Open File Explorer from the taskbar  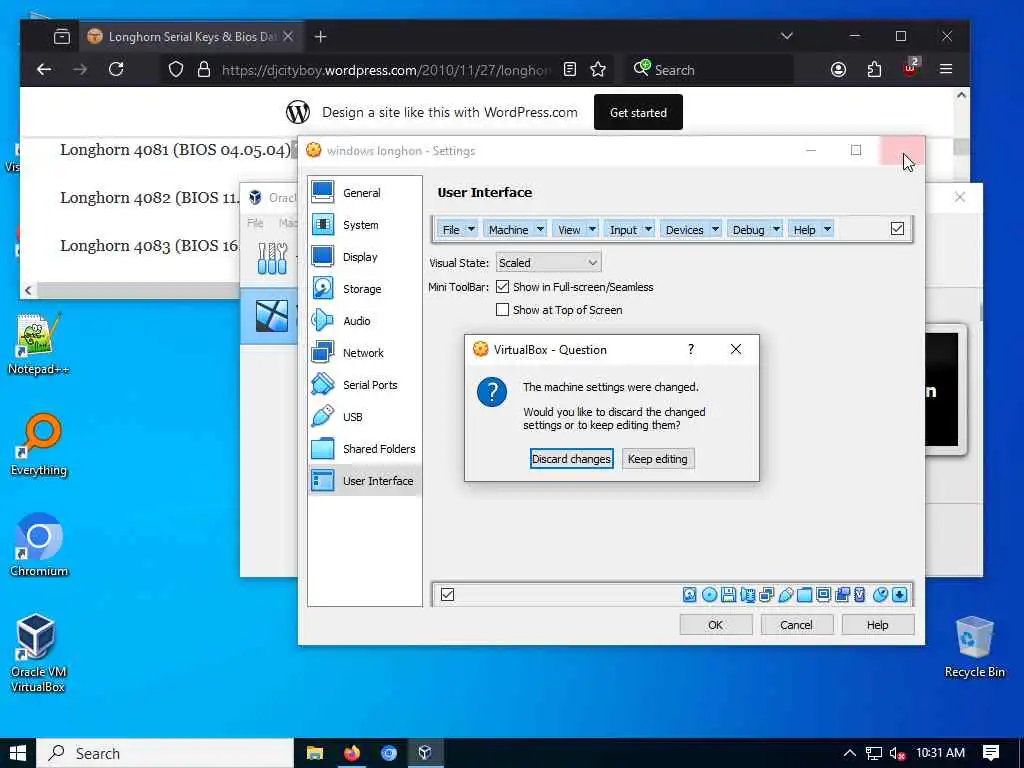(315, 753)
